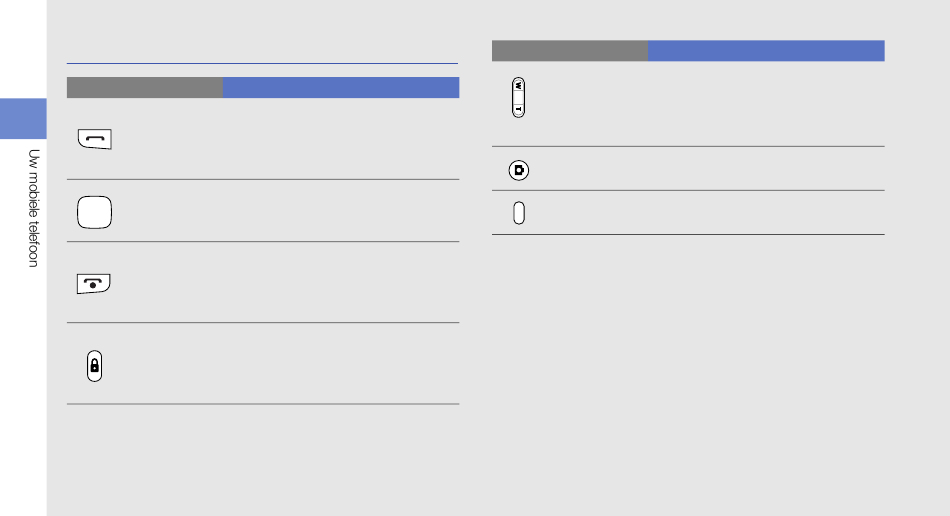This screenshot has height=516, width=950.
Task: Click the end call power key icon
Action: (93, 283)
